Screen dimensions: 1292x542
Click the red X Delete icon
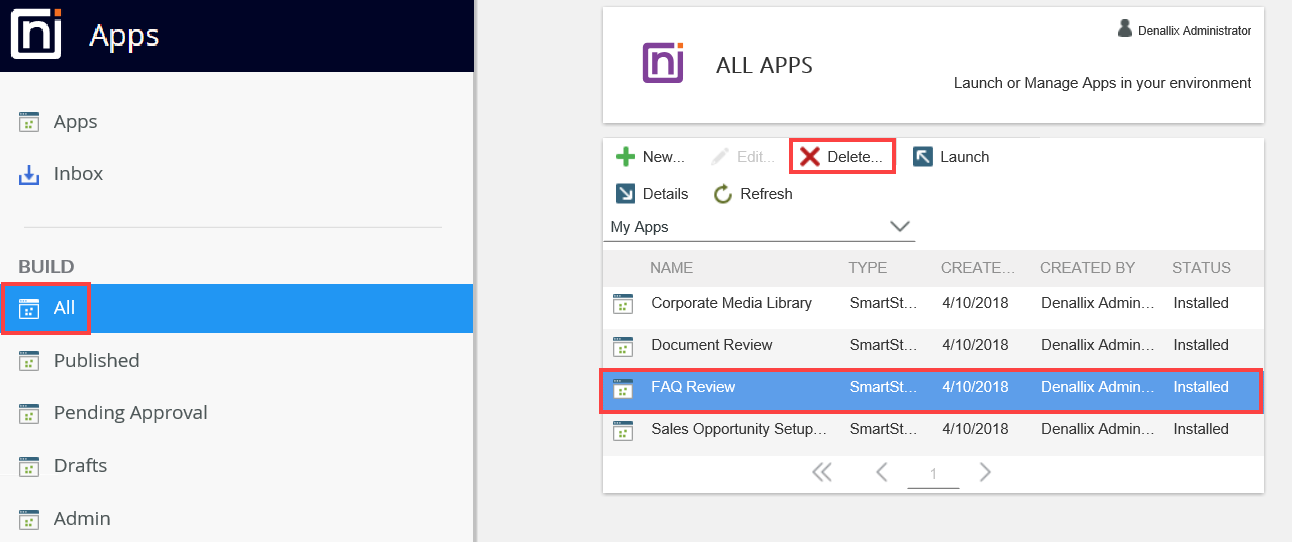click(810, 157)
